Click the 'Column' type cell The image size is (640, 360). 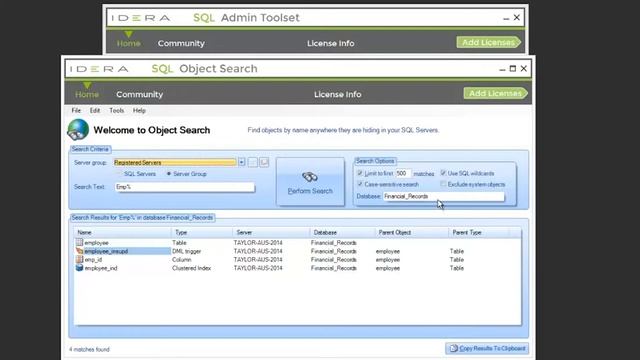(x=182, y=260)
